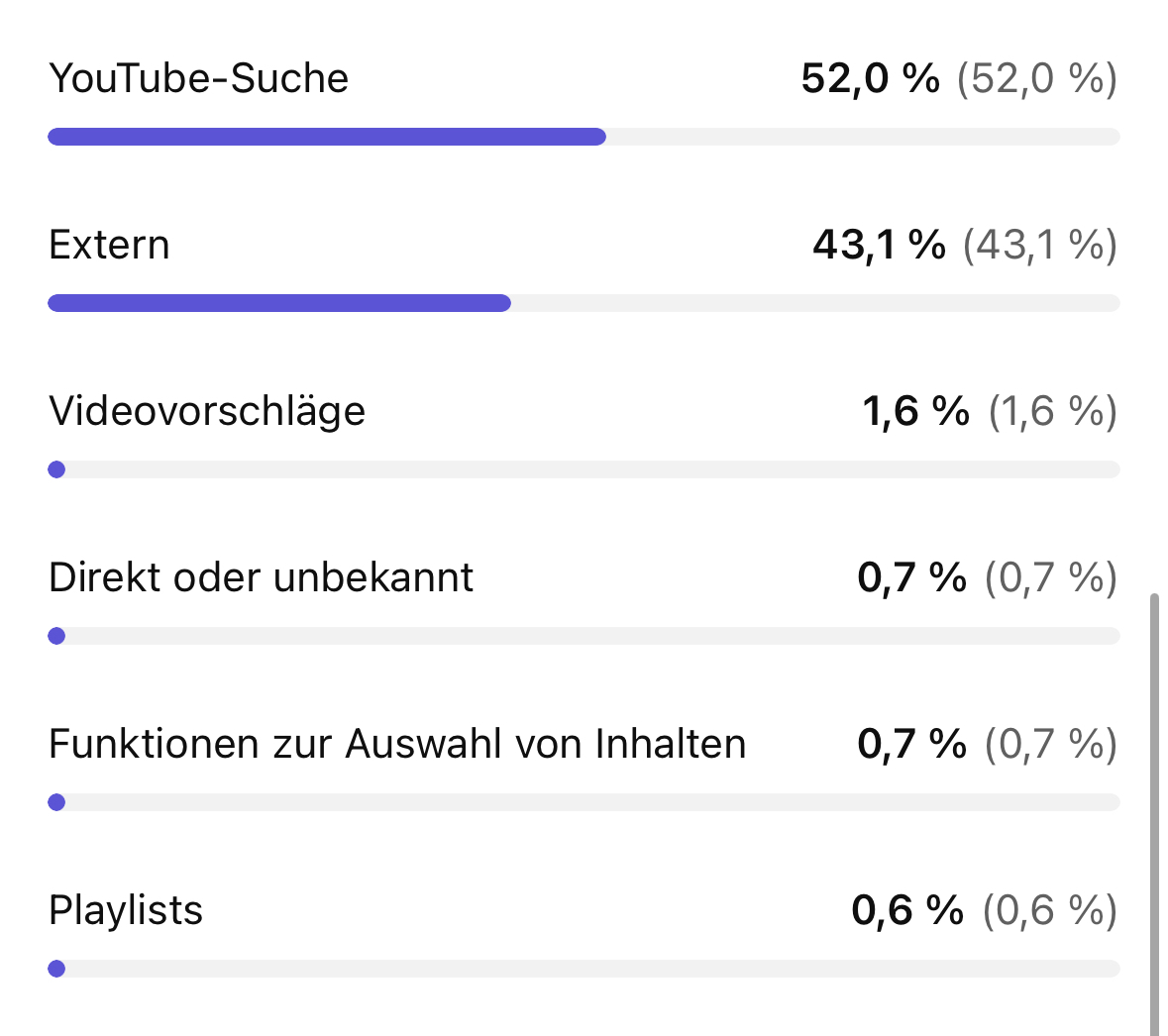Open Funktionen zur Auswahl von Inhalten

click(396, 744)
